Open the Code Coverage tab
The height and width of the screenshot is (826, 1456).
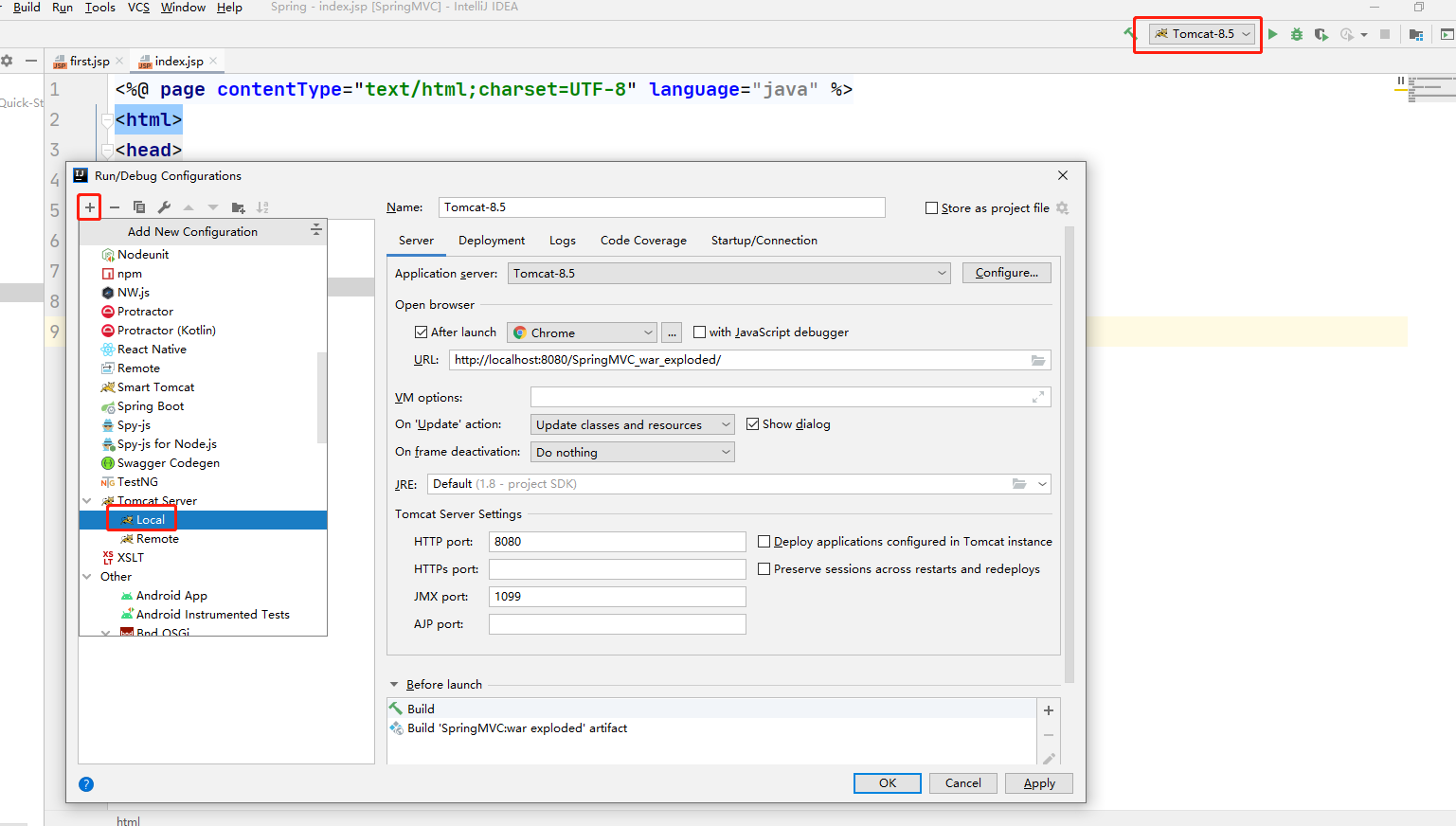pyautogui.click(x=643, y=241)
